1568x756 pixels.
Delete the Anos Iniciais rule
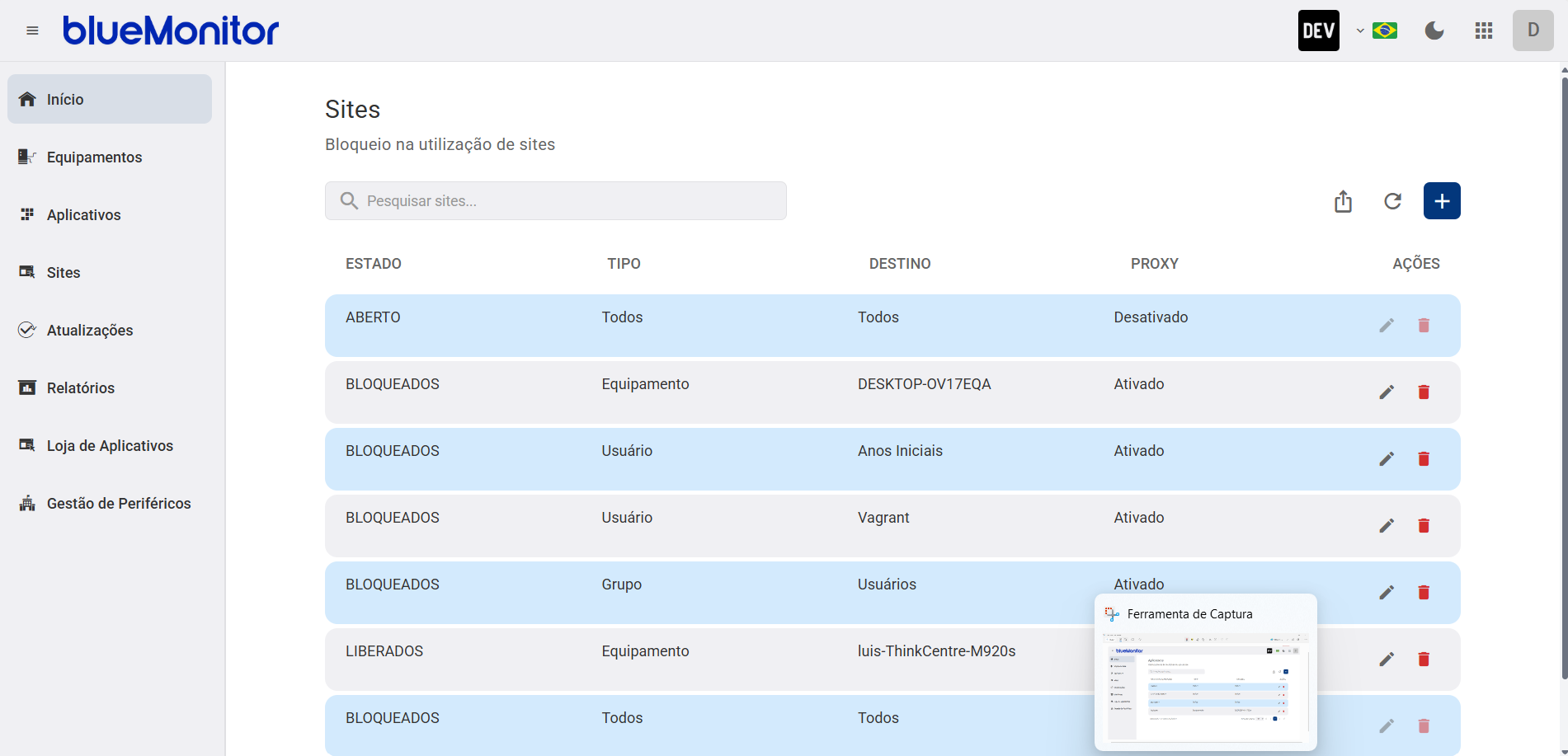tap(1423, 458)
